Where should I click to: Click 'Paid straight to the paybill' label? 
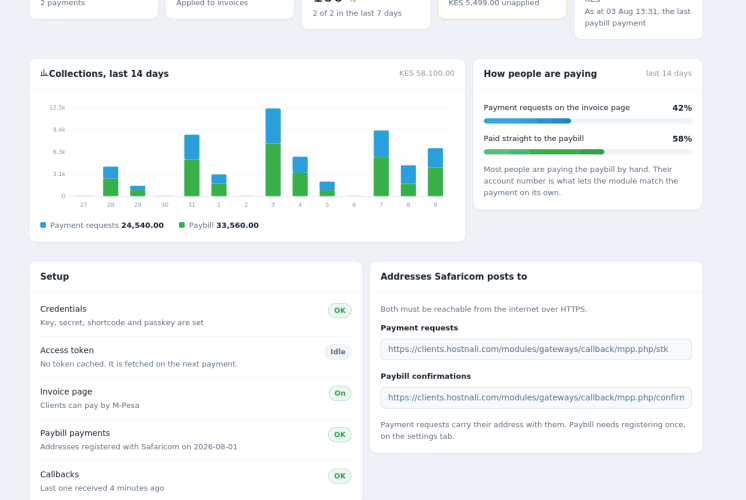(534, 138)
